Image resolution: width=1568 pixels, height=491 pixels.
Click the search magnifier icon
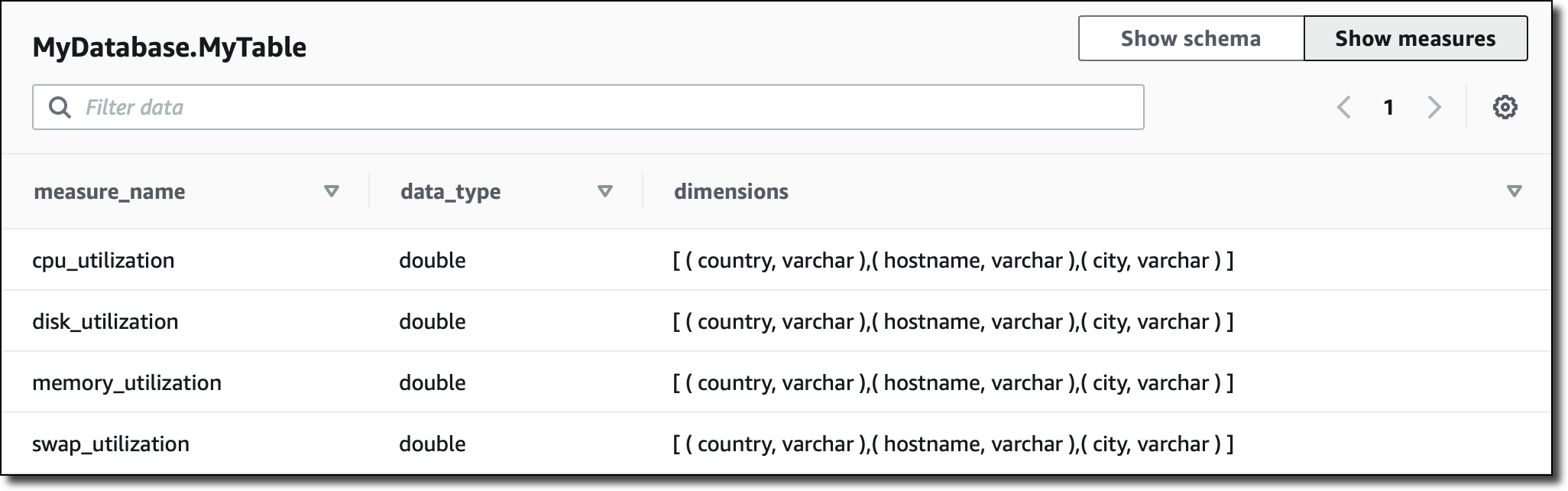[x=60, y=107]
